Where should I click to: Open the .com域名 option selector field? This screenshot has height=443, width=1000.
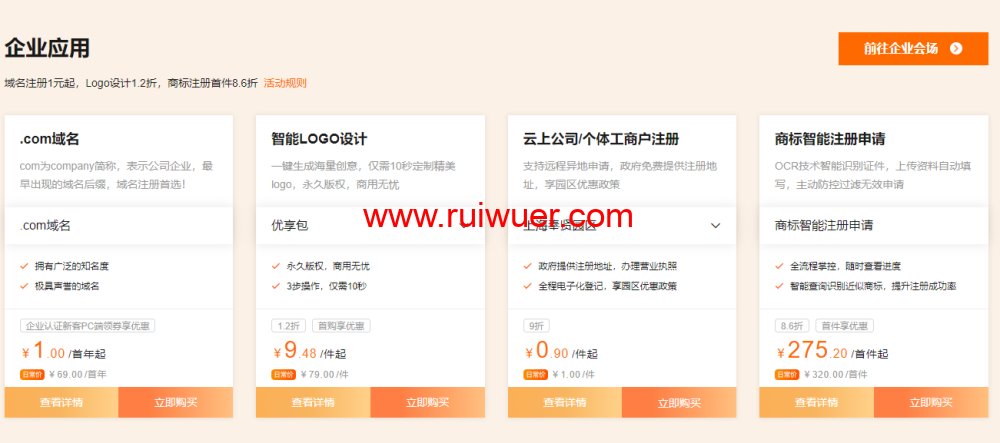[118, 226]
